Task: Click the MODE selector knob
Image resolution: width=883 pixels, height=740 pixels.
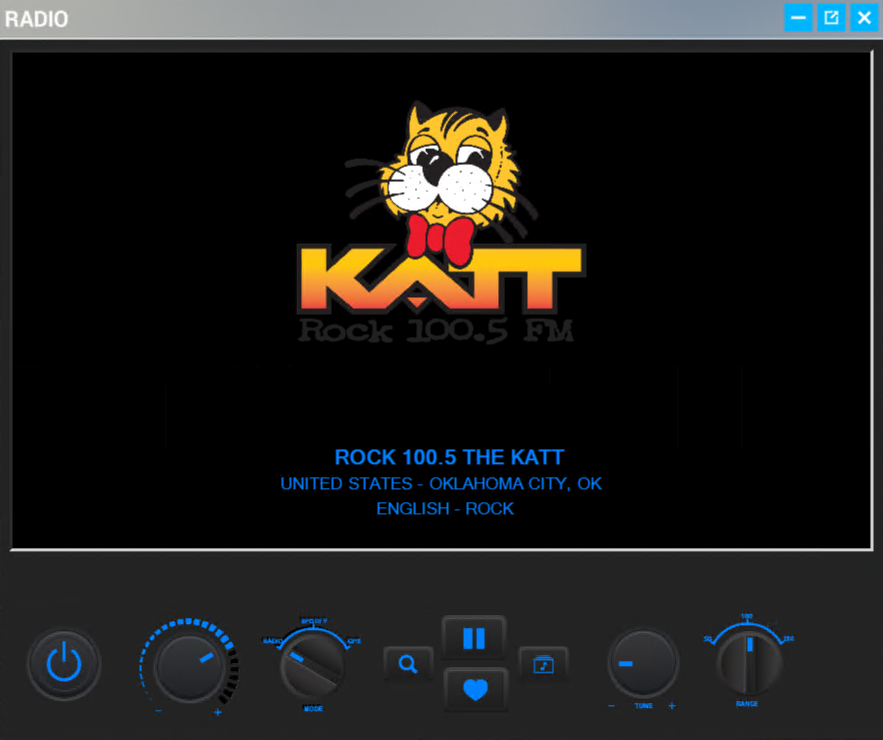Action: click(312, 667)
